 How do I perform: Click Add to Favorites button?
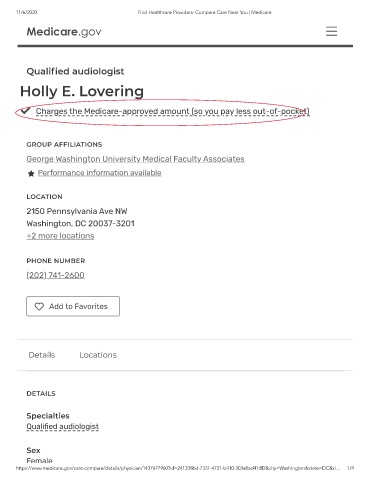(73, 306)
